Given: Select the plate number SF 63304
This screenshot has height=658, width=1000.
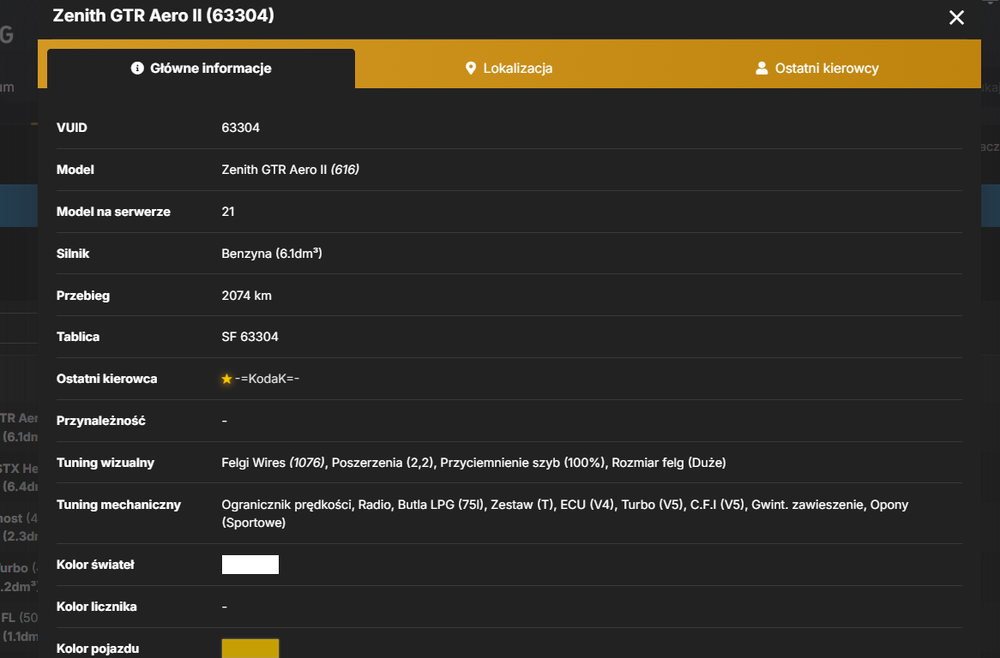Looking at the screenshot, I should coord(250,337).
